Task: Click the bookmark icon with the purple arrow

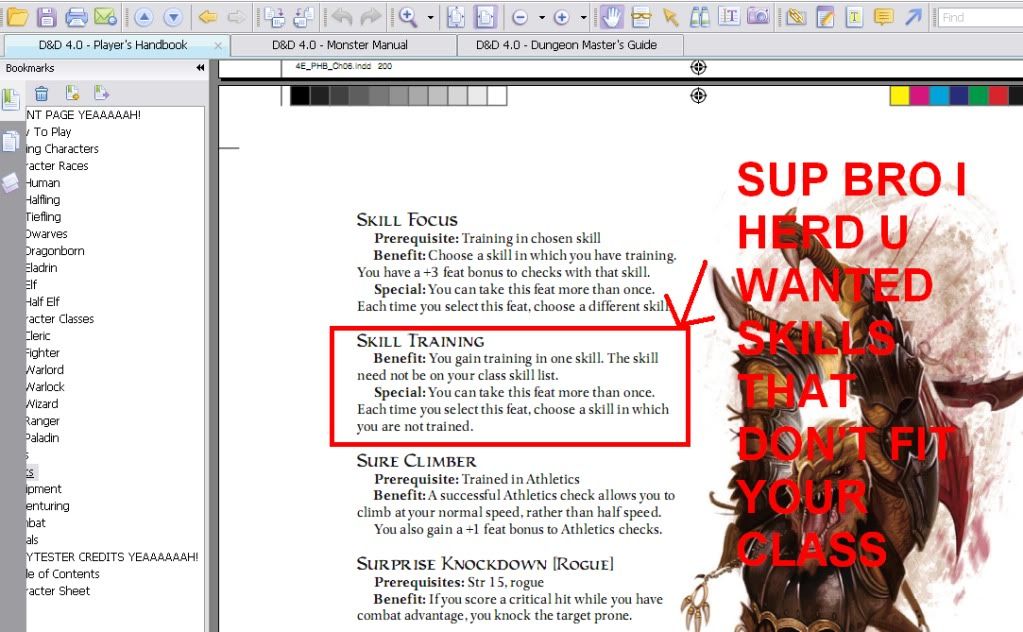Action: tap(101, 93)
